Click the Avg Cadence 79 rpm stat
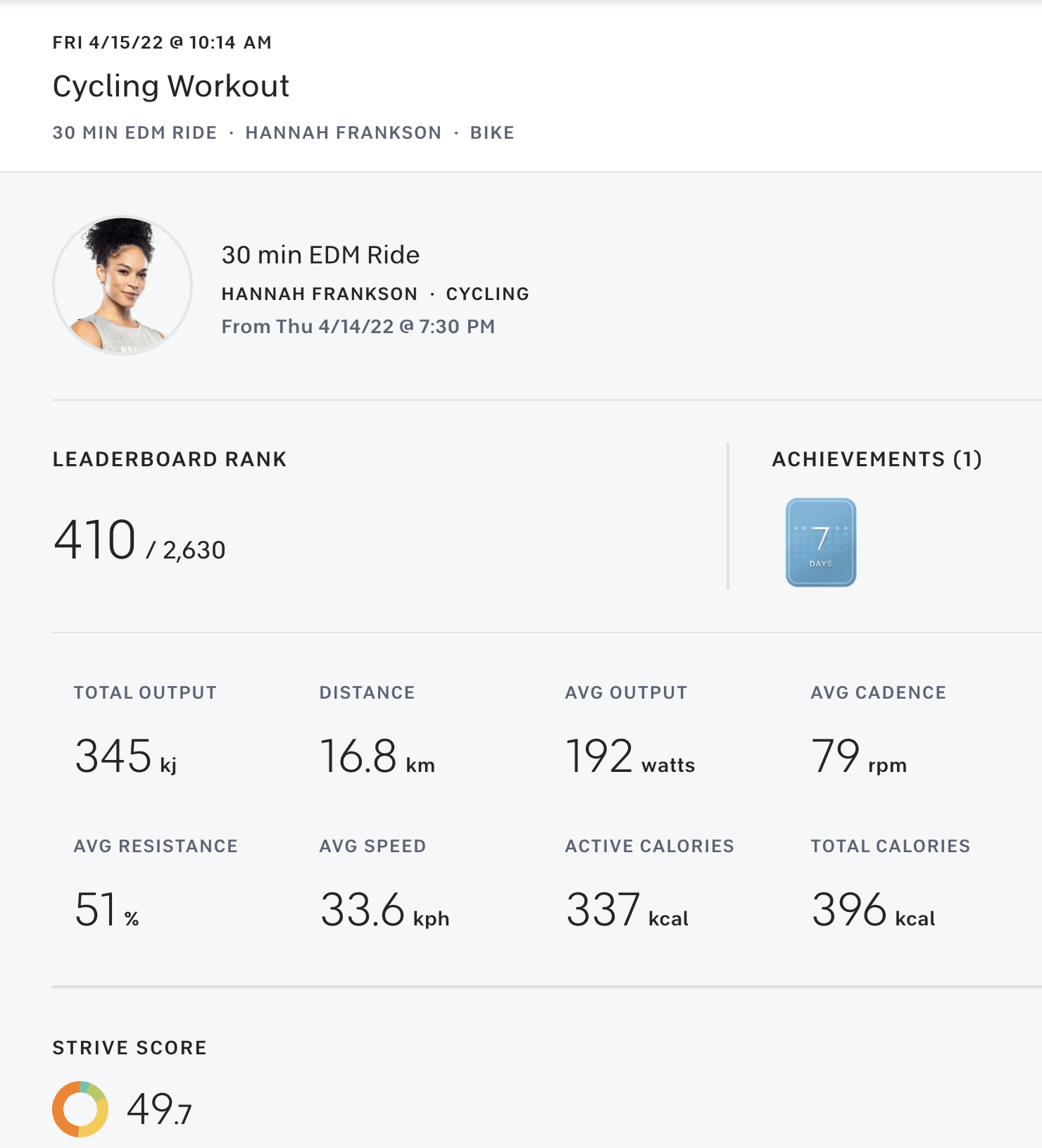1042x1148 pixels. coord(858,757)
